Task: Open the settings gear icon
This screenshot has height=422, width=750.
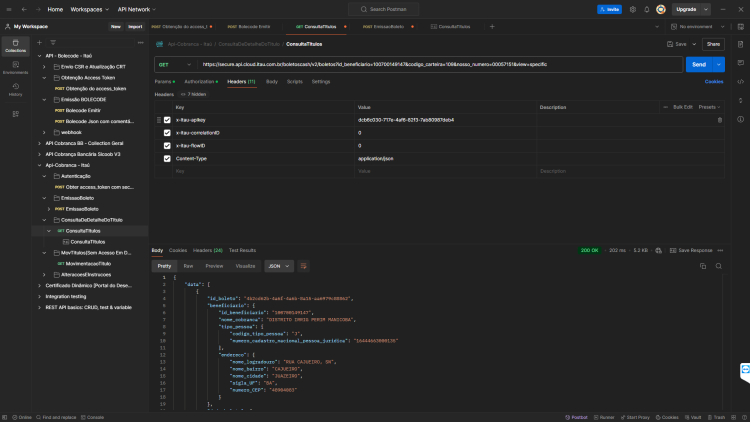Action: pos(633,10)
